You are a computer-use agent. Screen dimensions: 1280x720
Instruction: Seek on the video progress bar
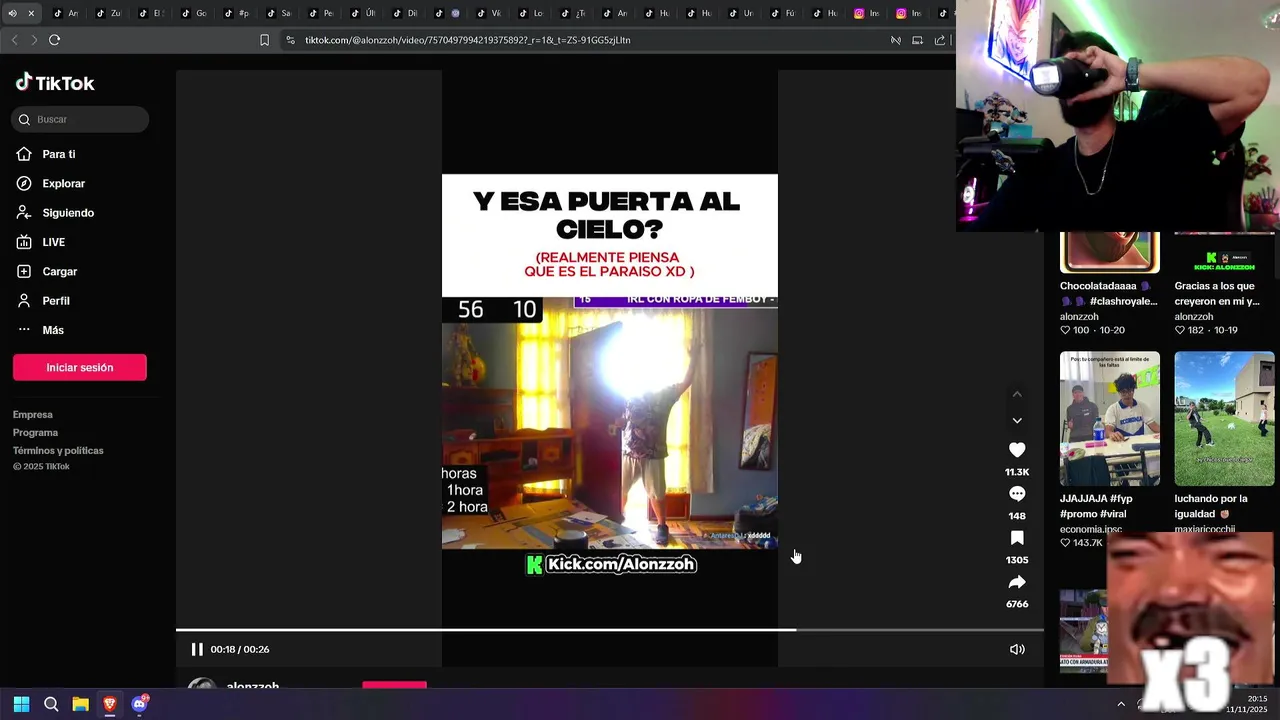pos(610,630)
